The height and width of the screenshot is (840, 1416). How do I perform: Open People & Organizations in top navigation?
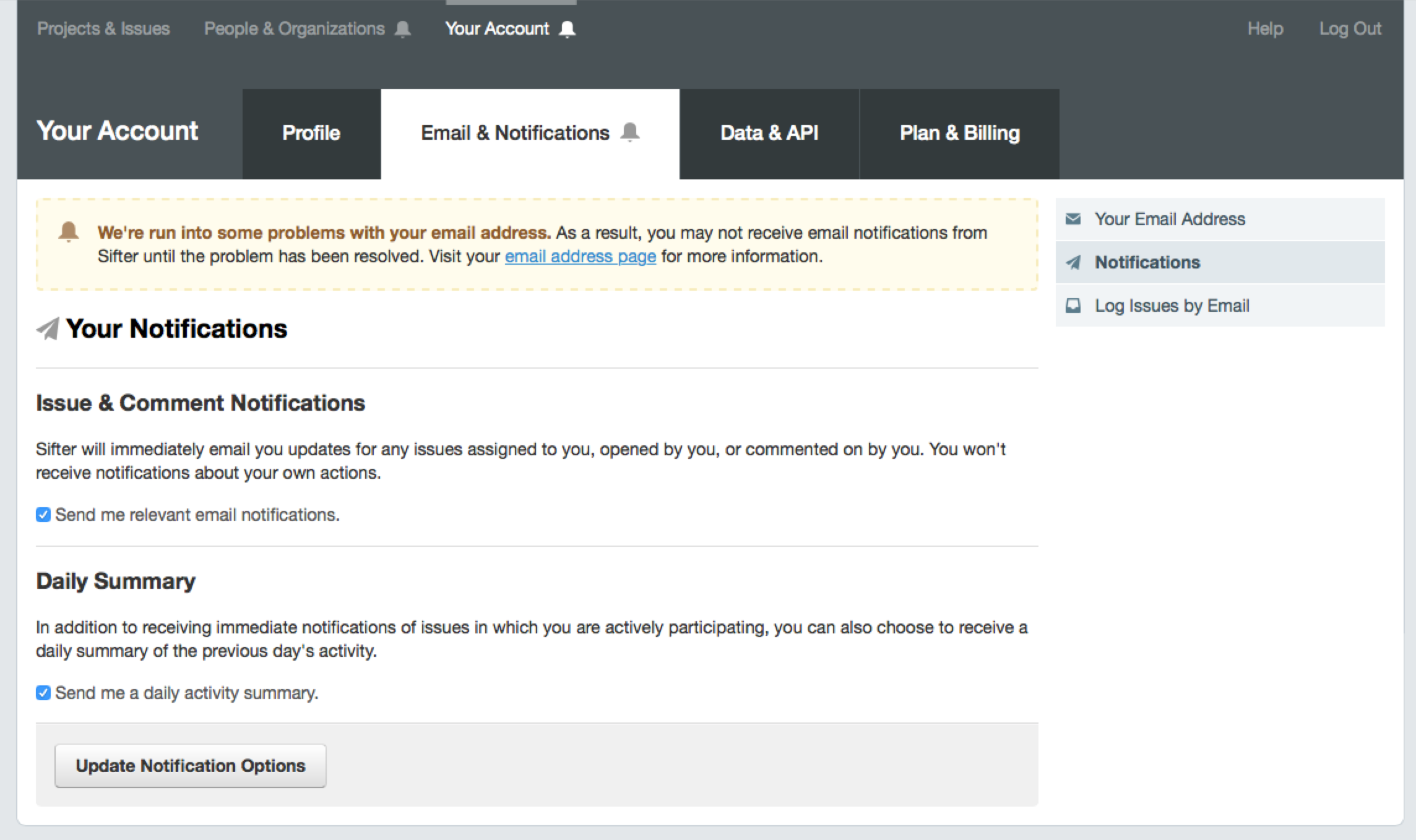[295, 28]
